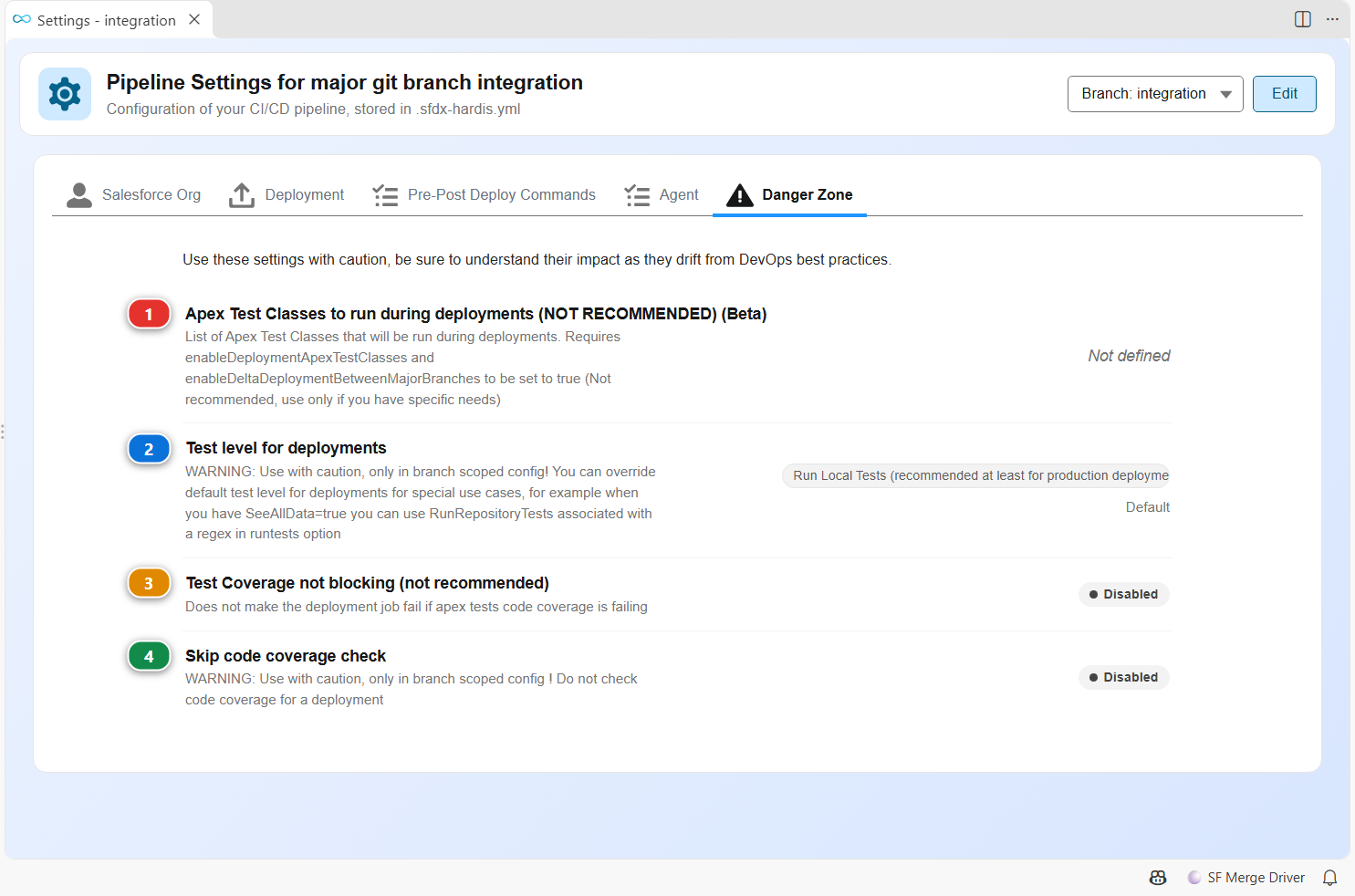Click the Danger Zone warning triangle icon
This screenshot has height=896, width=1355.
(739, 195)
